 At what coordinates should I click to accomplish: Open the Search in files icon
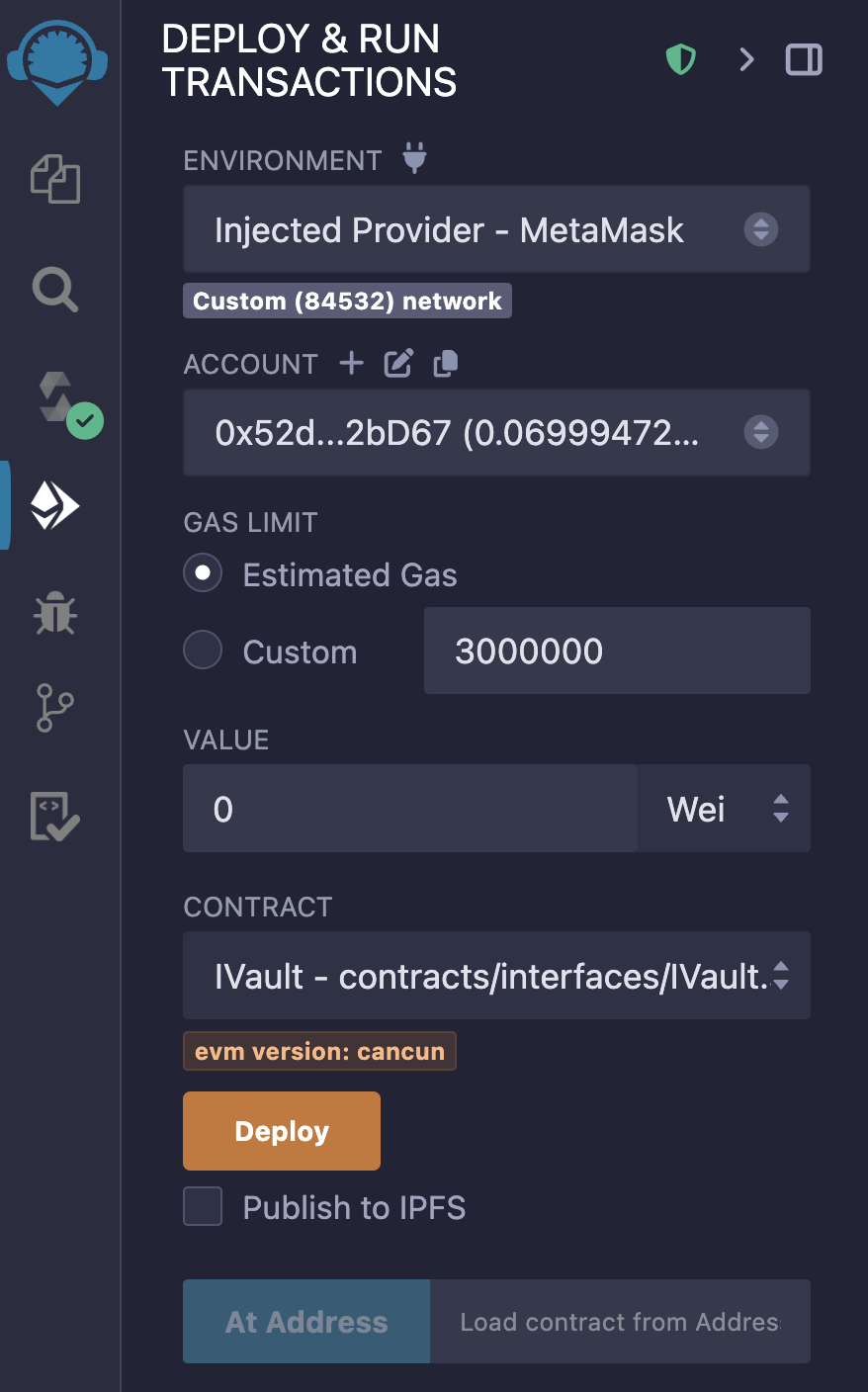pos(55,291)
